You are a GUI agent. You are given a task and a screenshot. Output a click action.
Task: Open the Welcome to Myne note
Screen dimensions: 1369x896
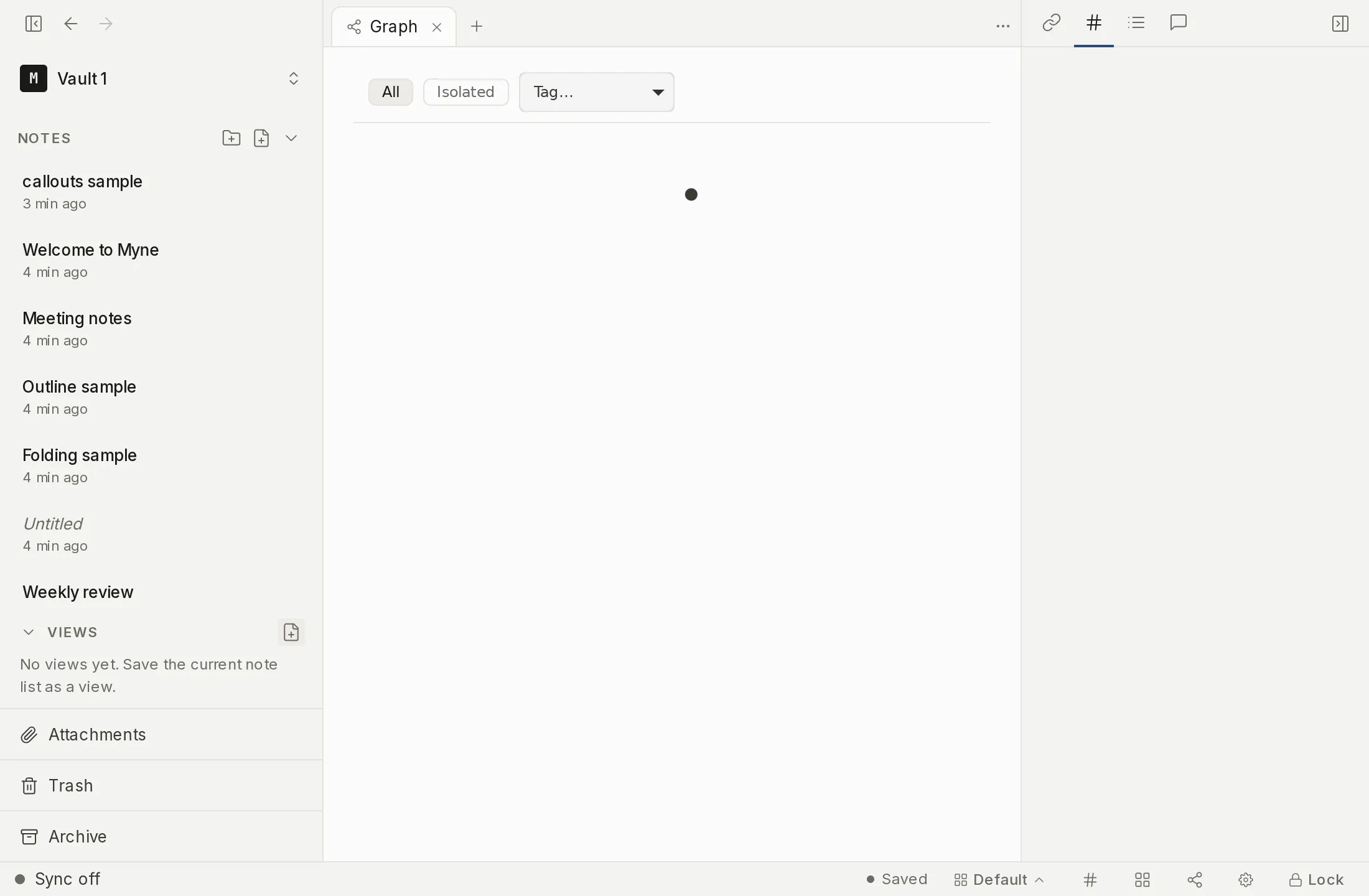(161, 261)
